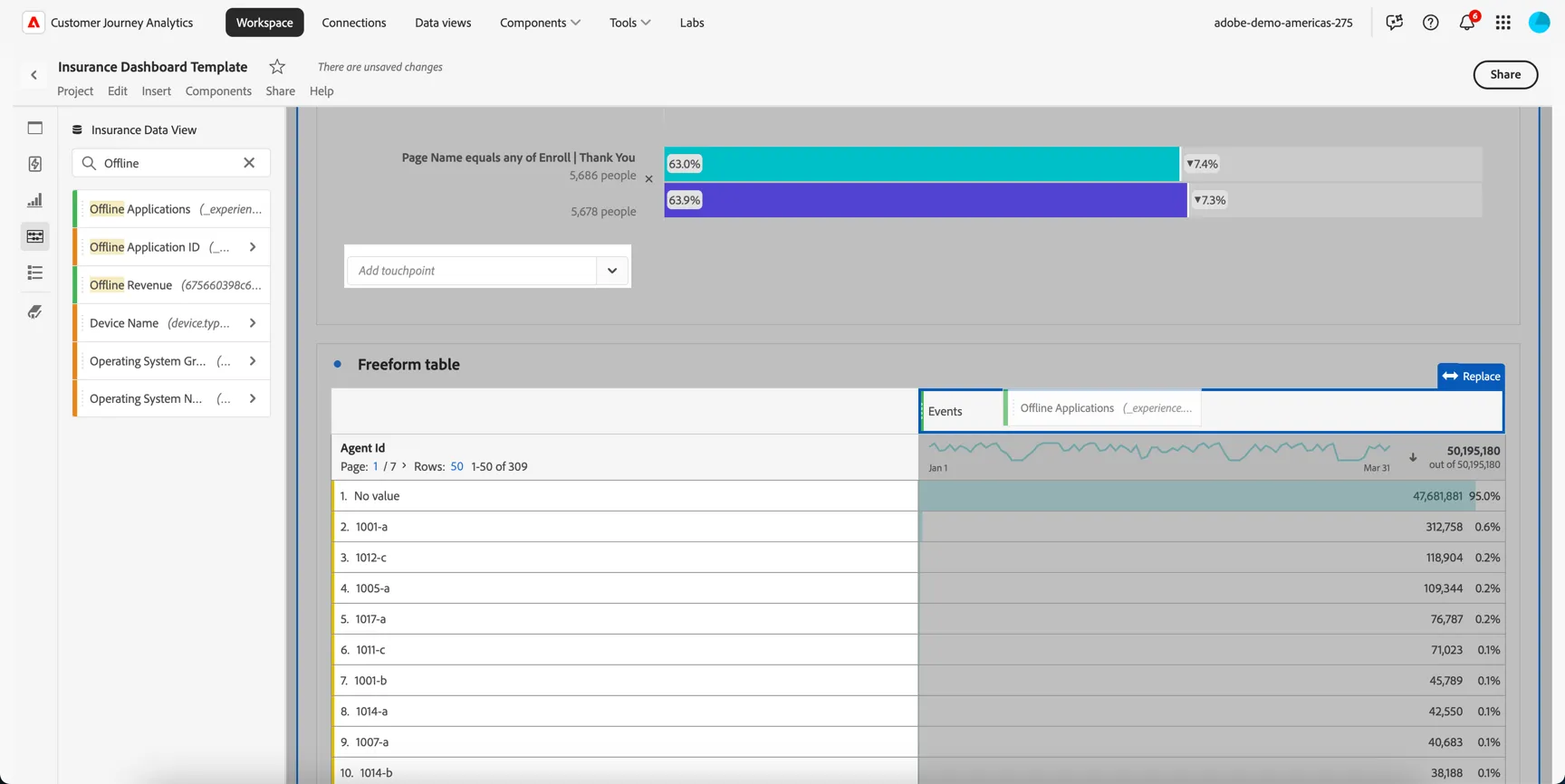Open the Project menu
The image size is (1565, 784).
(75, 91)
